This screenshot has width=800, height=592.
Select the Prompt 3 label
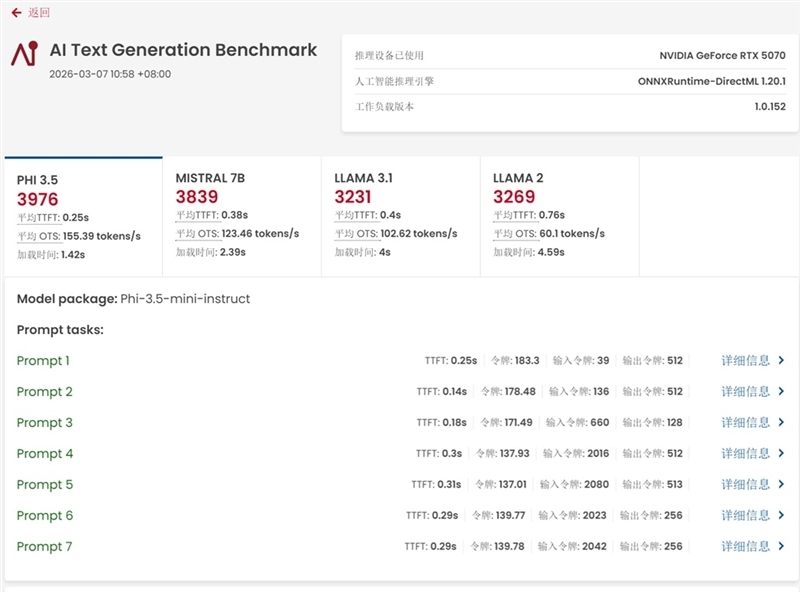pos(45,422)
